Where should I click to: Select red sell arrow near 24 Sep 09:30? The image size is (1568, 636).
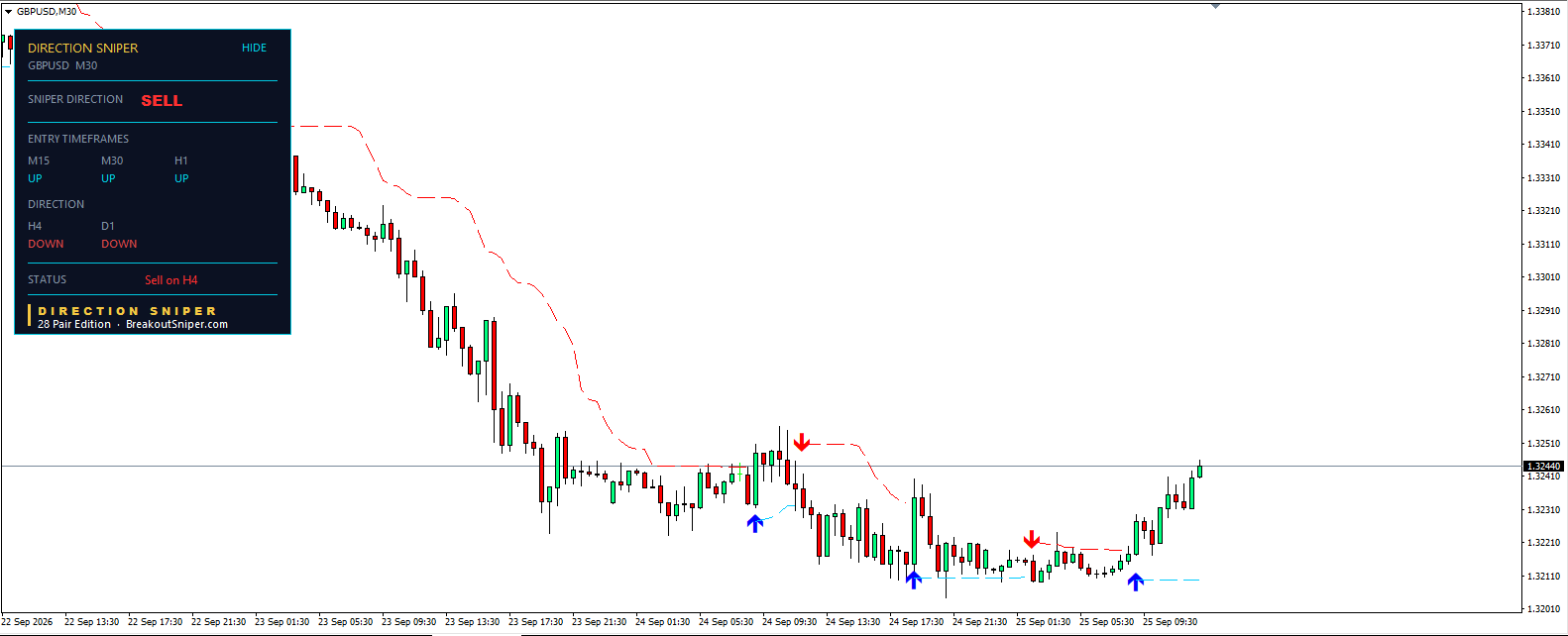pos(802,442)
